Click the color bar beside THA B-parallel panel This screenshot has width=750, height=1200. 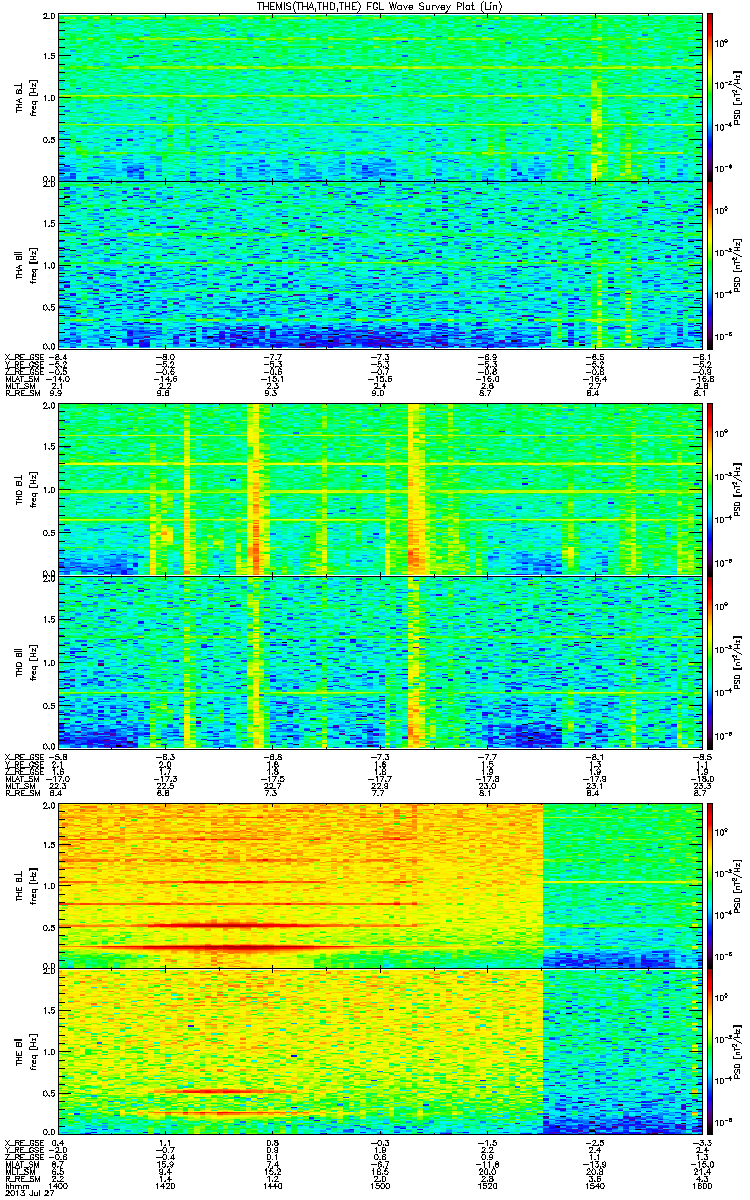[710, 265]
